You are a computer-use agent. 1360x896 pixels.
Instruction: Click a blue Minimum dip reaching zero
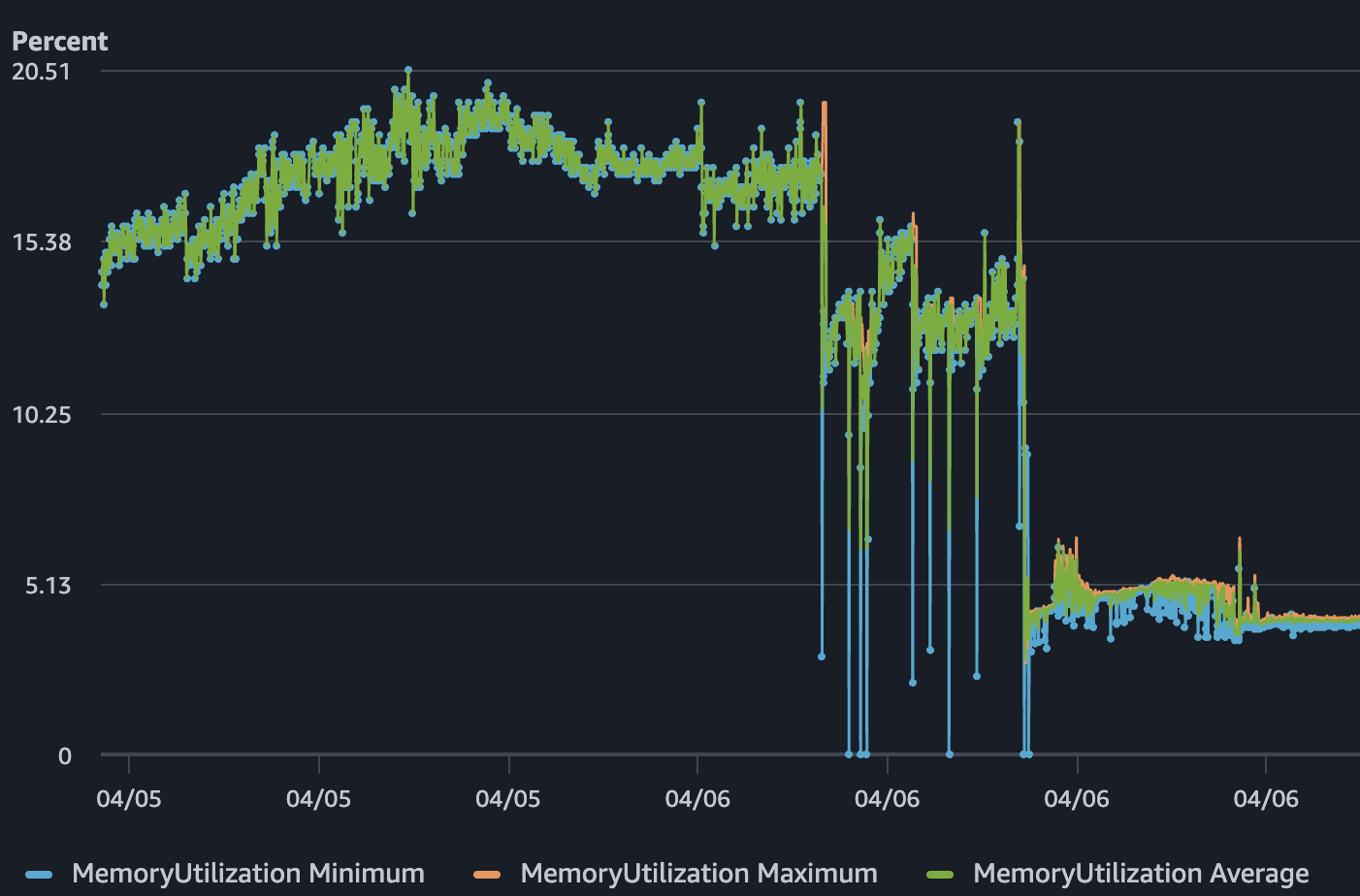click(x=849, y=752)
